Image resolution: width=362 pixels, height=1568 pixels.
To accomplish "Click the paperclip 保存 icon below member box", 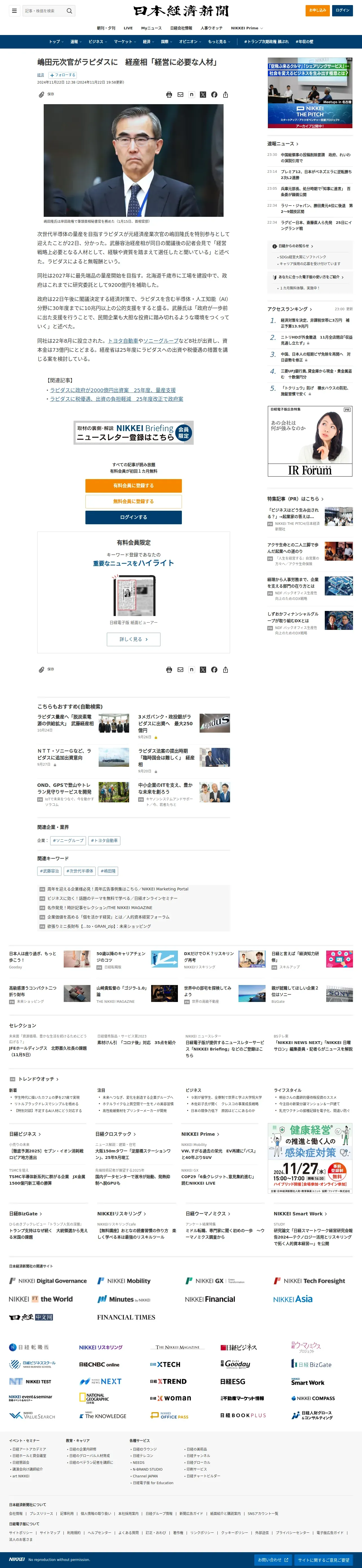I will [41, 670].
